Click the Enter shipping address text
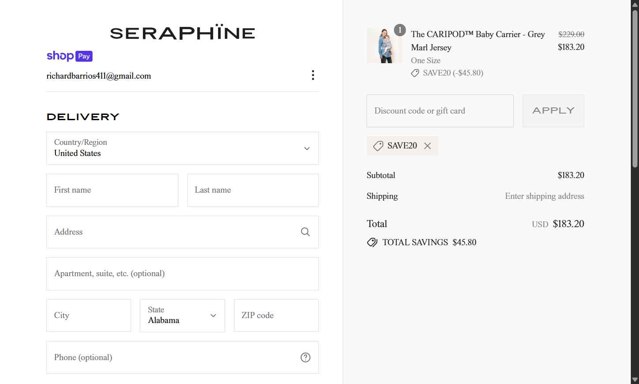This screenshot has height=384, width=639. [544, 196]
